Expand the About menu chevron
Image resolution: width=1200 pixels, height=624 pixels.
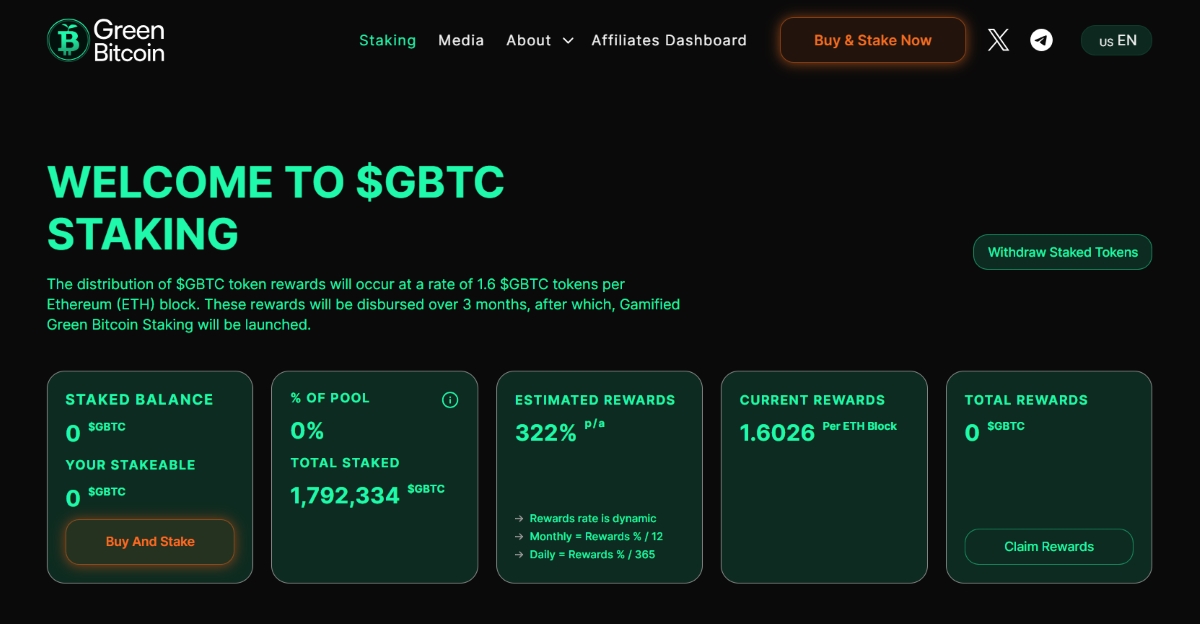[568, 41]
